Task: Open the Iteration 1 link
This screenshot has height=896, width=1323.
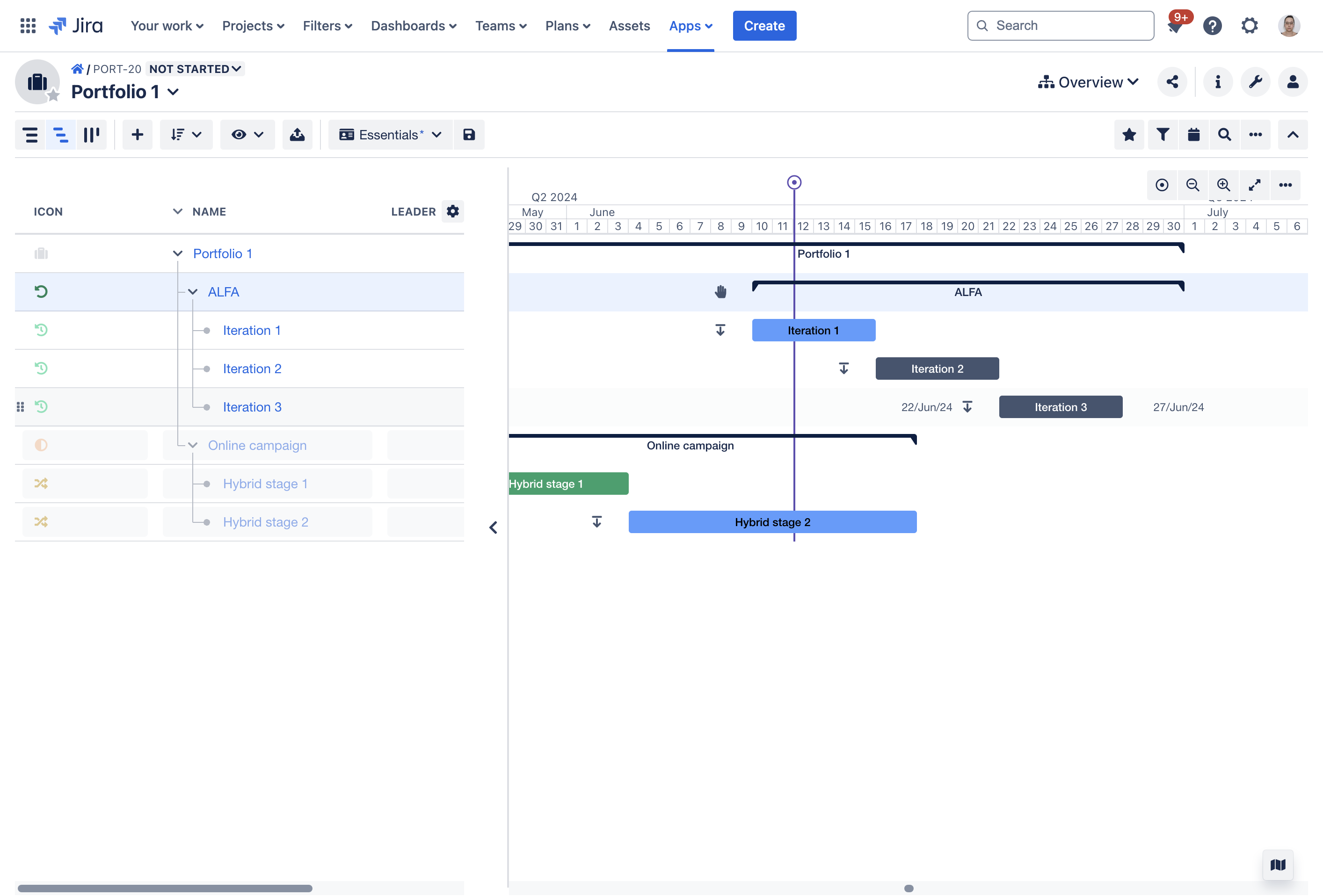Action: coord(252,331)
